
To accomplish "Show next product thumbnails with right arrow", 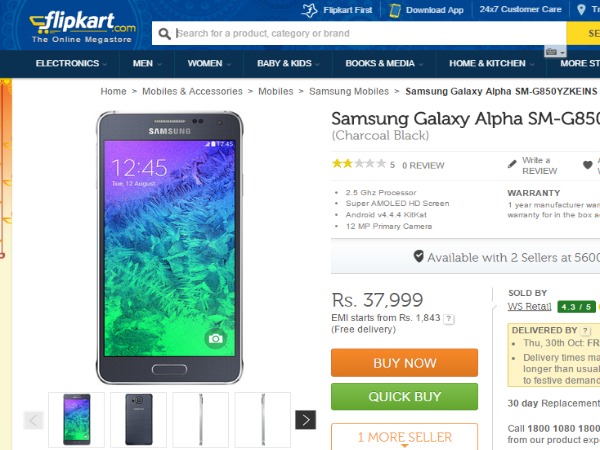I will (306, 420).
